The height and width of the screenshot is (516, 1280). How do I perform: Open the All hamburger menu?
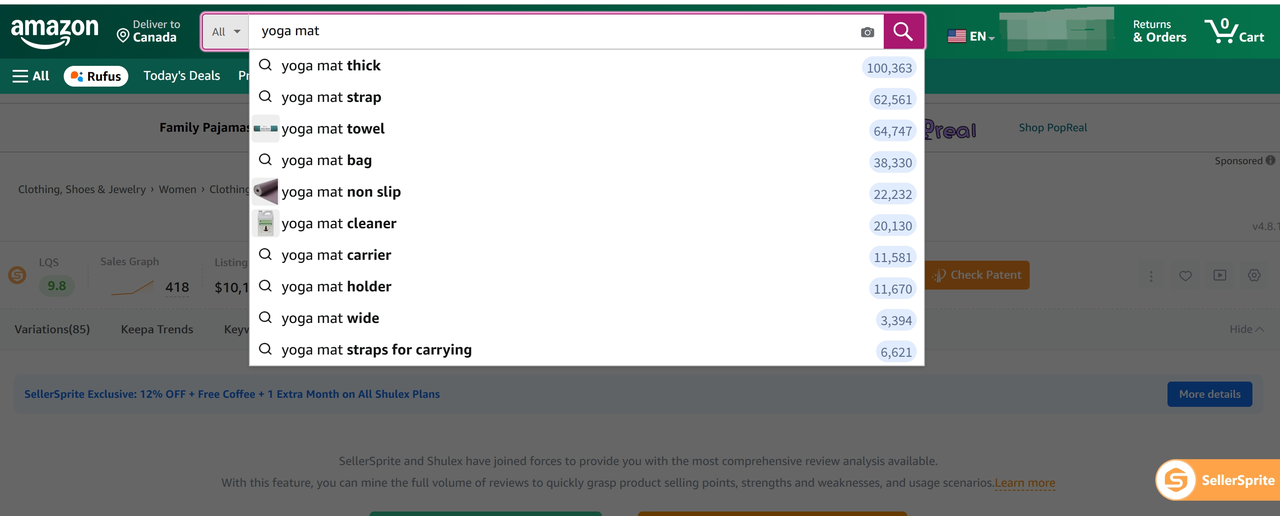pos(30,76)
